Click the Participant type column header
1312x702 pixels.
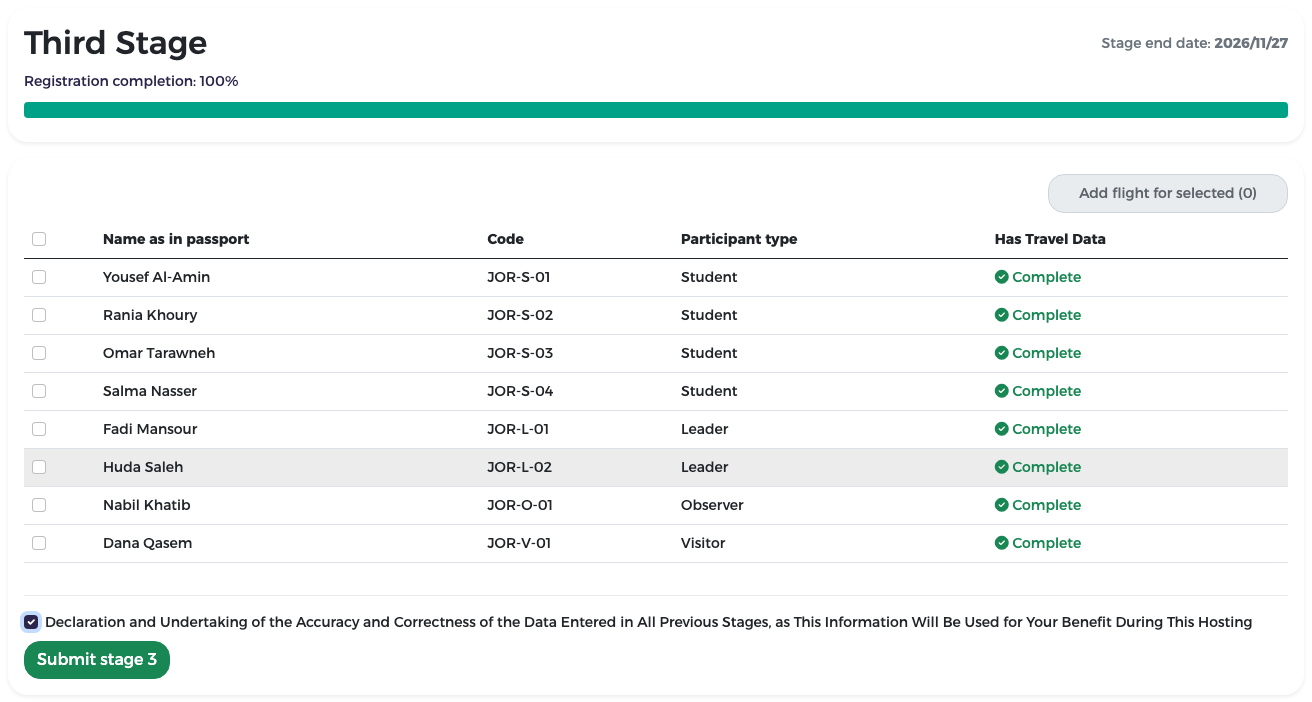[739, 239]
